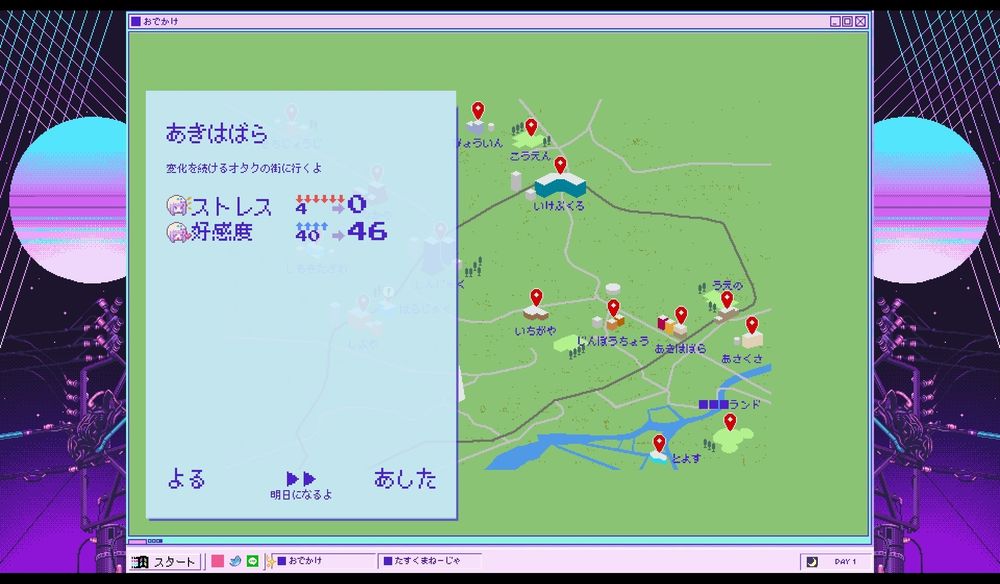Click the hospital (びょういん) map pin

pos(478,111)
